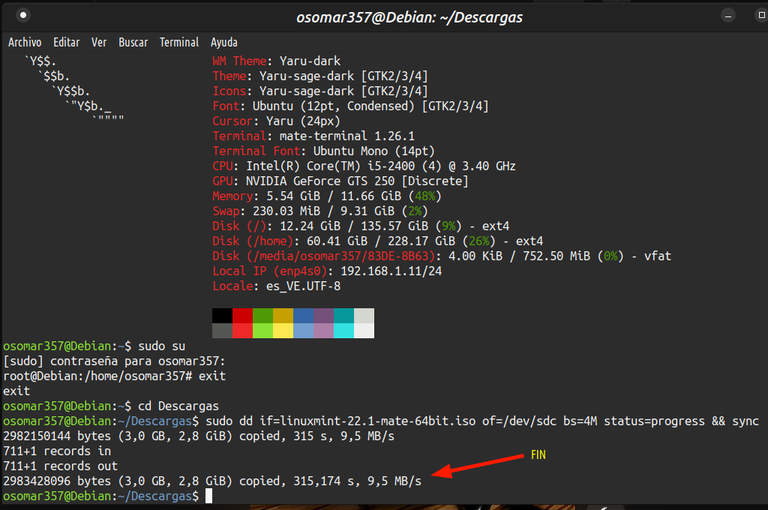Image resolution: width=768 pixels, height=510 pixels.
Task: Click the 'Memory: 5.54 GiB / 11.66 GiB' line
Action: 327,196
